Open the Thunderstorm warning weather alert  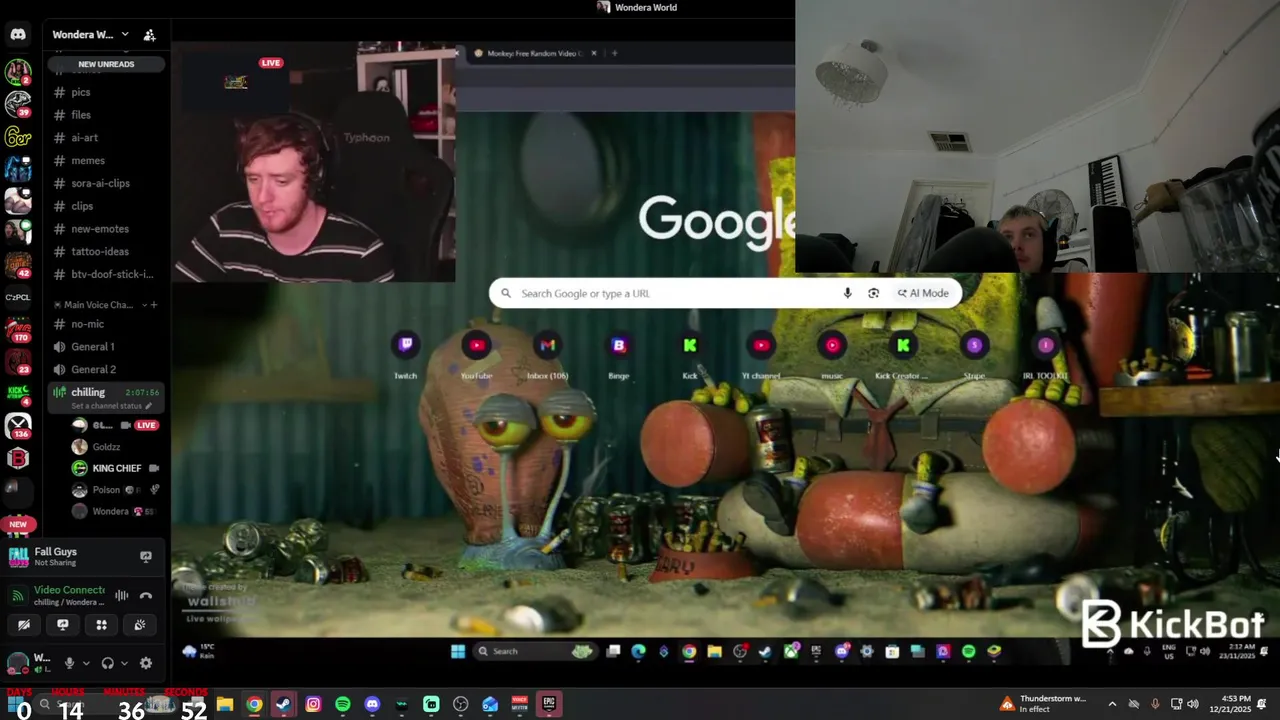pos(1043,704)
